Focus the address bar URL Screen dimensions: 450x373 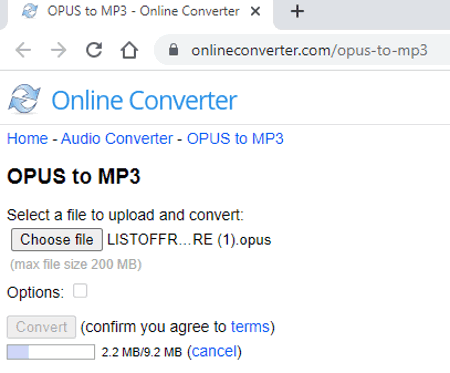click(x=309, y=50)
